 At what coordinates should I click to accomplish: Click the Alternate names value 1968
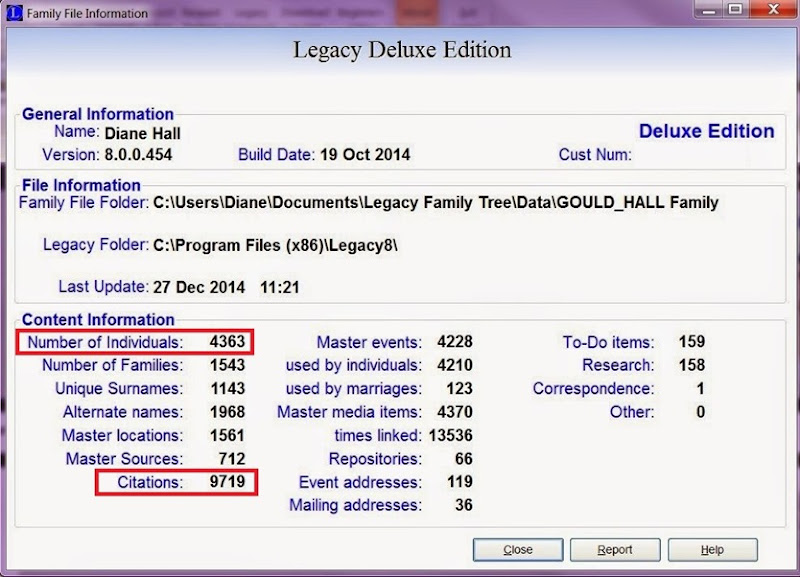(227, 412)
